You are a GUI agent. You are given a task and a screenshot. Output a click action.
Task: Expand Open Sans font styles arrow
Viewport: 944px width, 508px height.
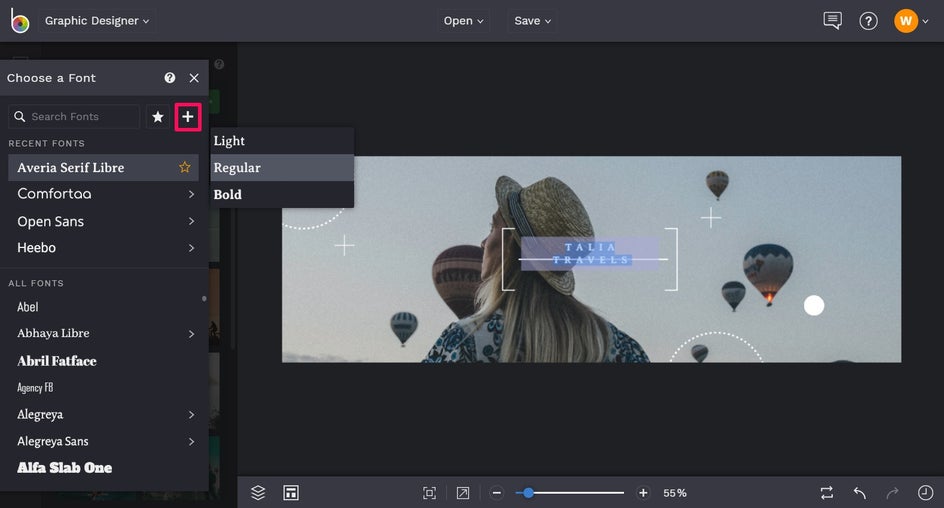tap(191, 221)
